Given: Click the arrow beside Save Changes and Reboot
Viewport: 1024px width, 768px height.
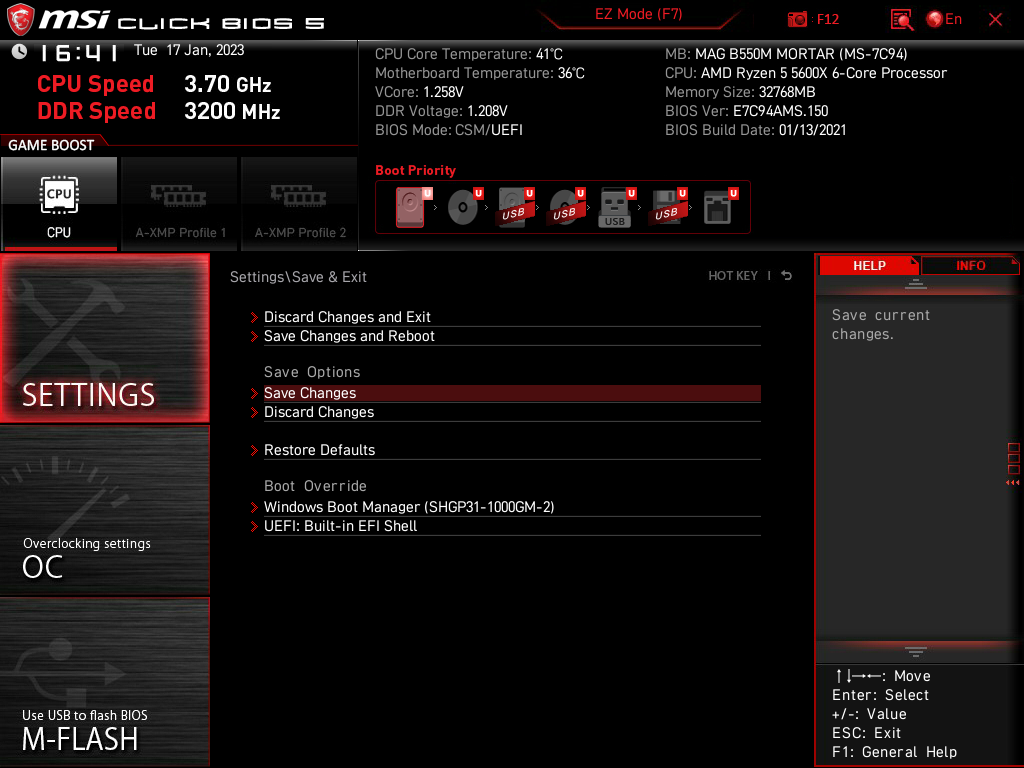Looking at the screenshot, I should point(254,336).
